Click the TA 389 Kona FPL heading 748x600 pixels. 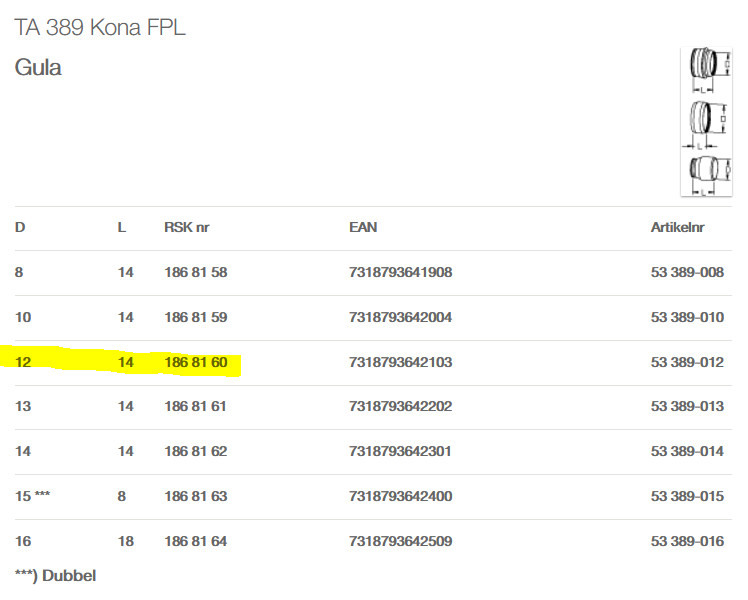(100, 28)
